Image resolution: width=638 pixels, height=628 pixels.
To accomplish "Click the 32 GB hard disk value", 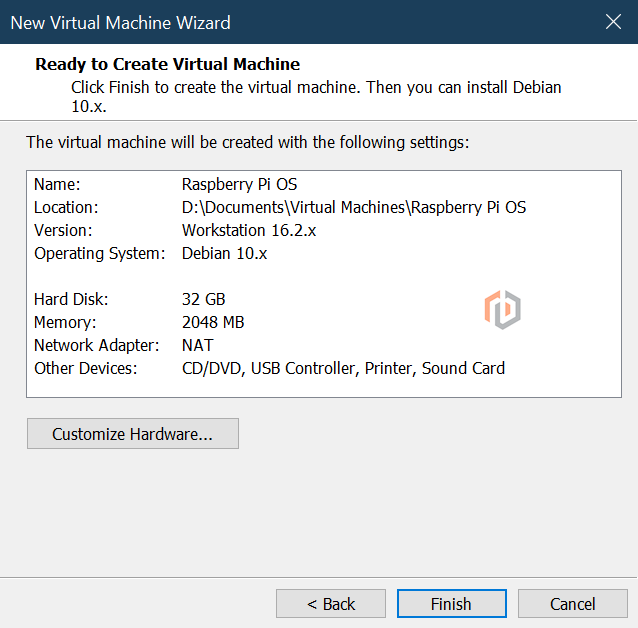I will tap(203, 300).
